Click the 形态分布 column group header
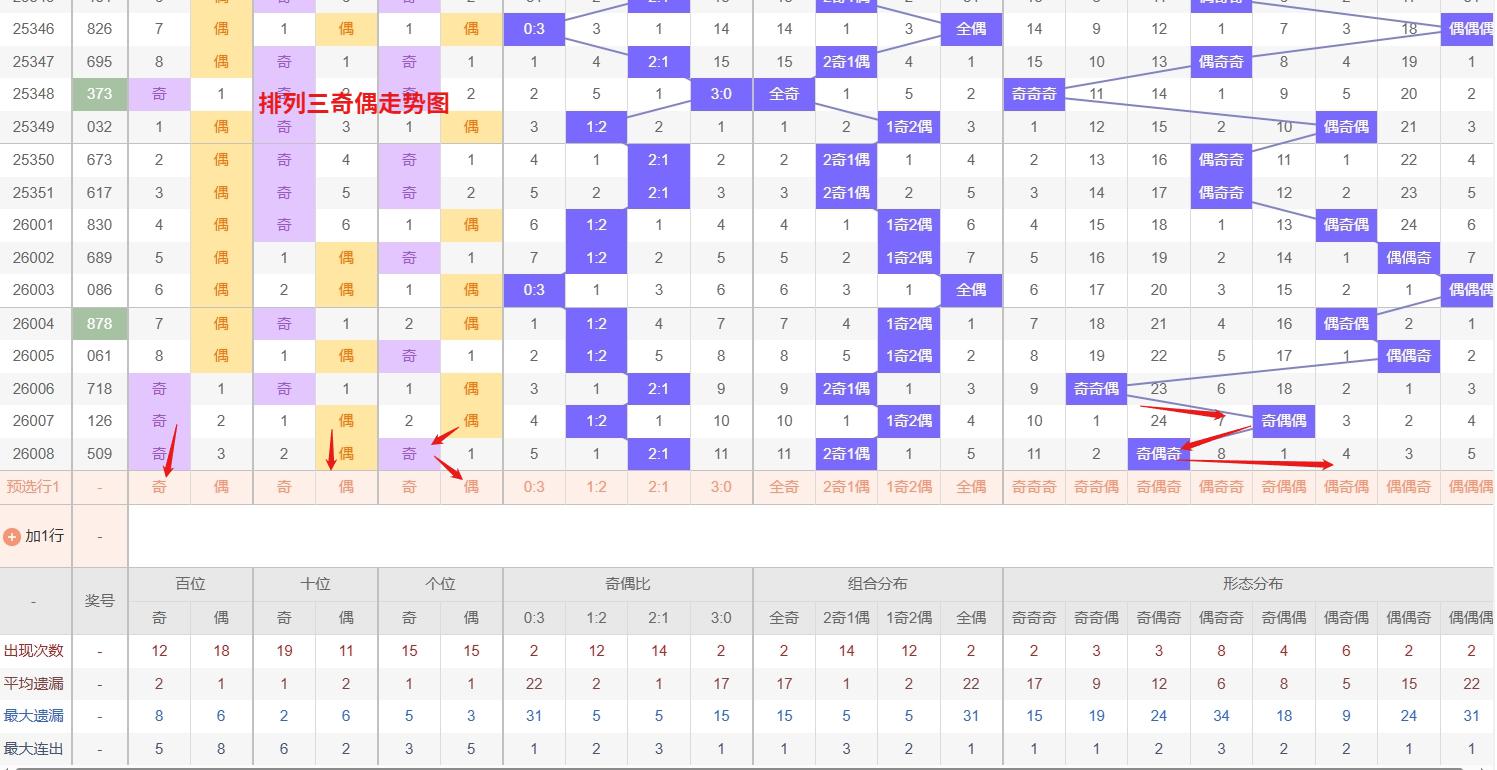1497x770 pixels. point(1252,584)
